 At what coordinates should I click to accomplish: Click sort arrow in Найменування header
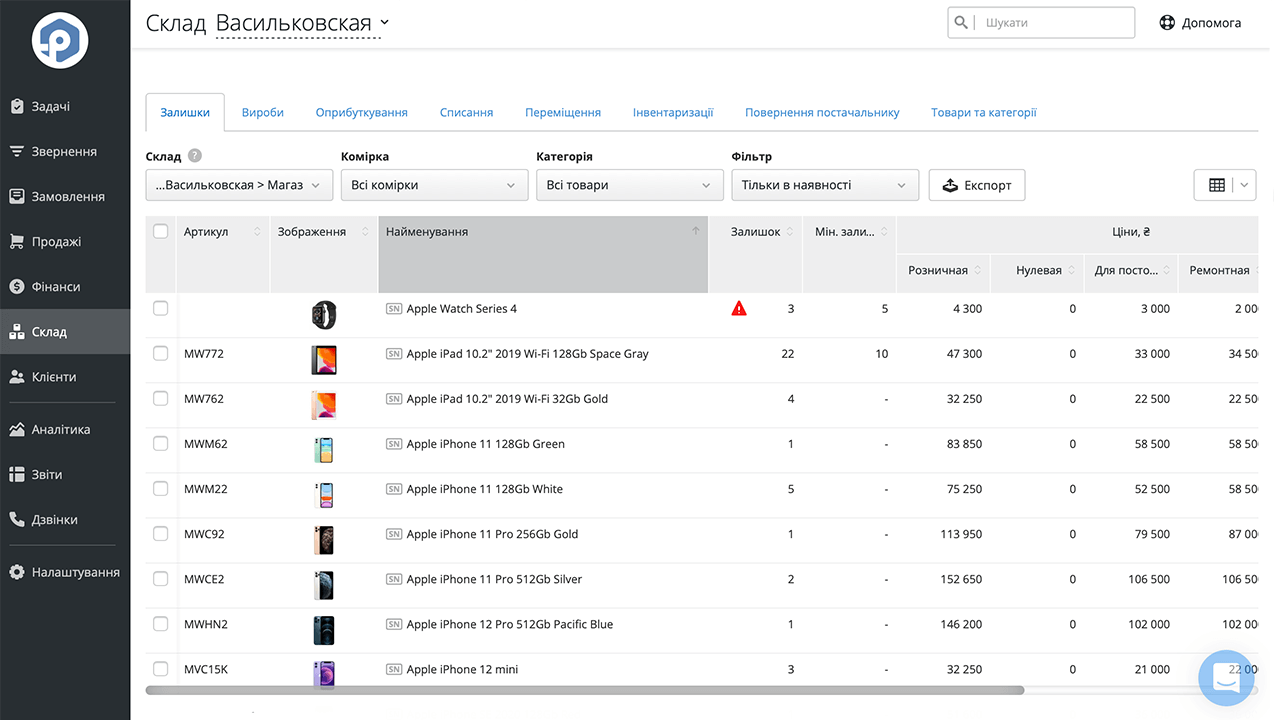click(x=696, y=231)
